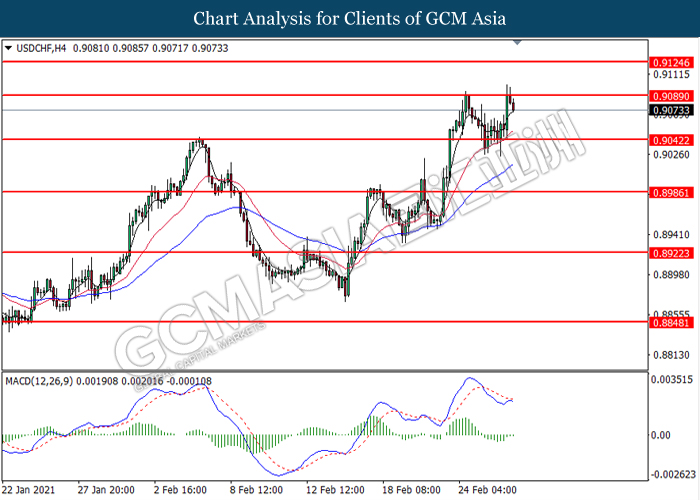This screenshot has width=700, height=500.
Task: Click the 0.88130 price scale value
Action: 671,355
